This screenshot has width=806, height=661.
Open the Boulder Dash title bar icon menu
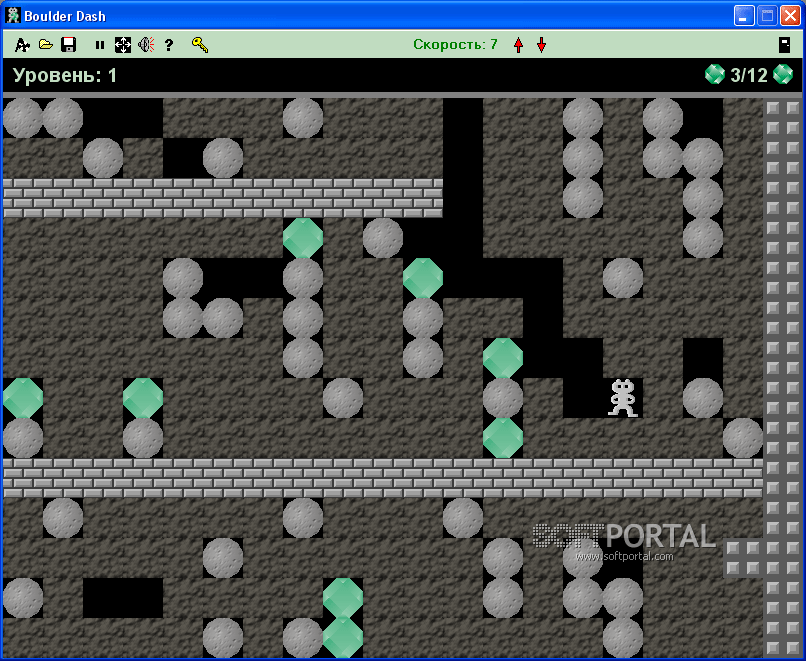(x=12, y=15)
